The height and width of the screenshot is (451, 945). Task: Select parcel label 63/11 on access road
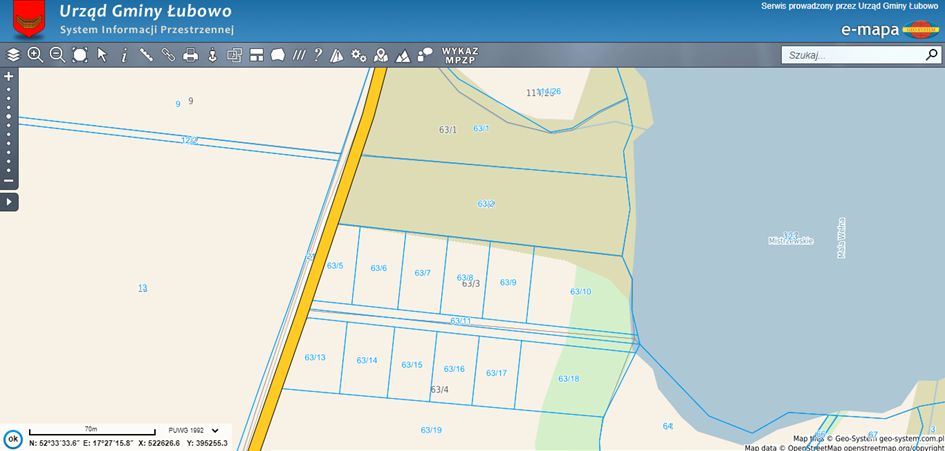(460, 321)
